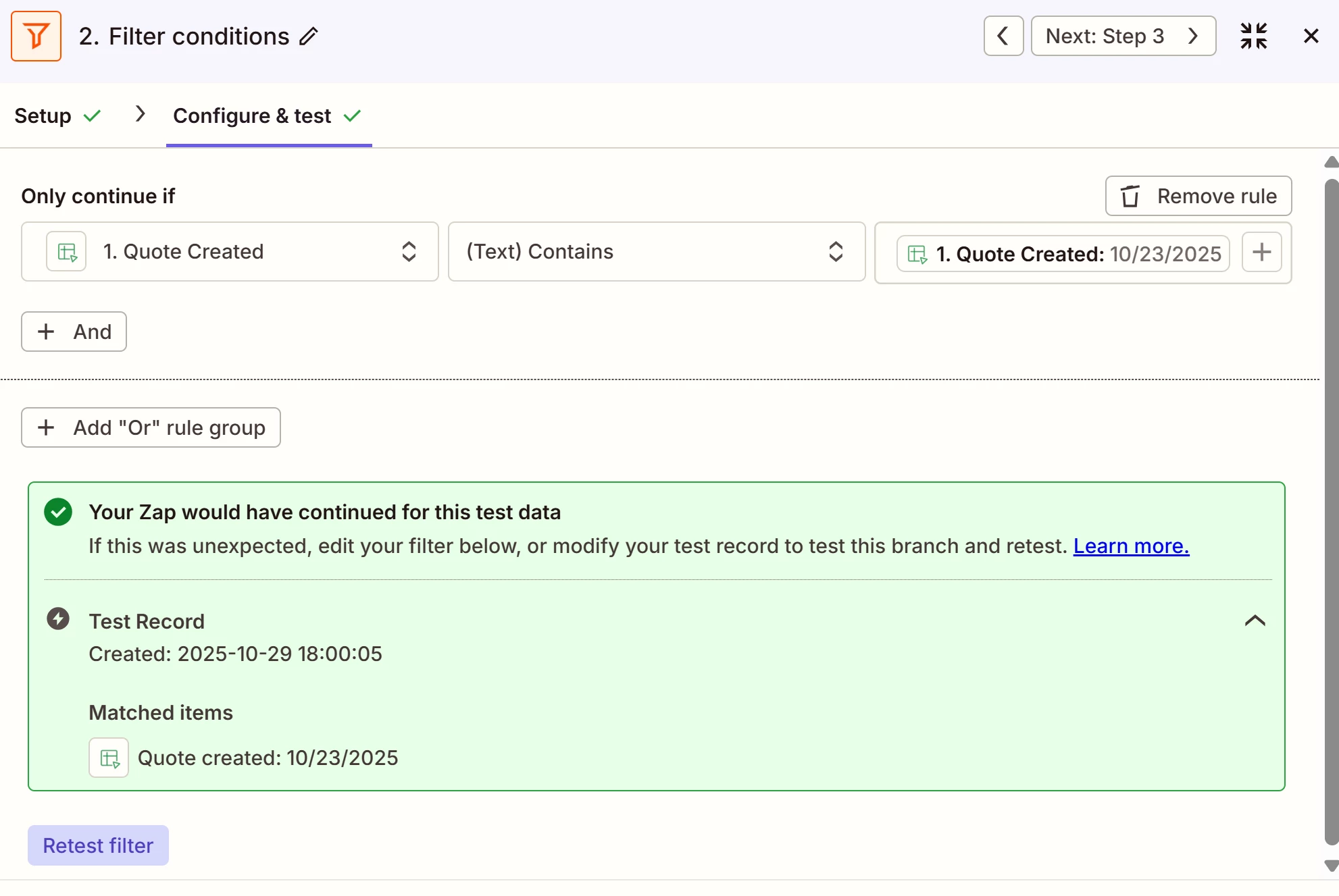Screen dimensions: 1339x896
Task: Click the Retest filter button
Action: (x=98, y=845)
